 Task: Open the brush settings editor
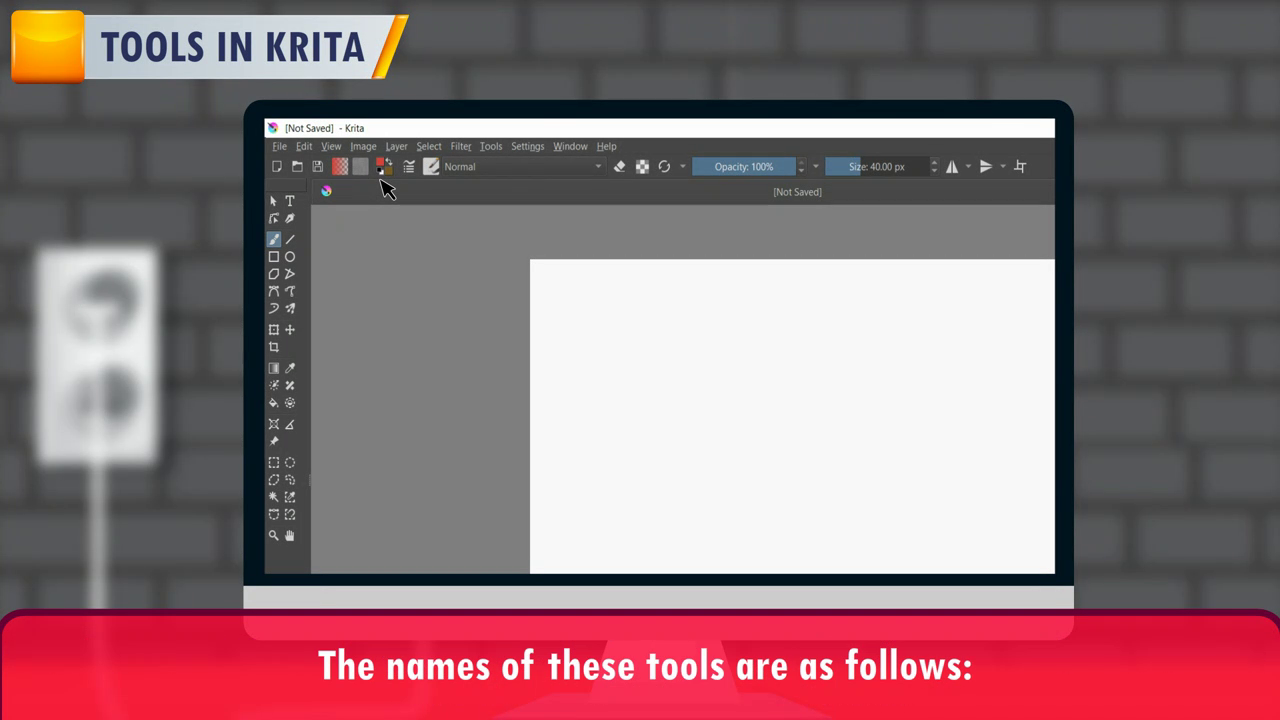(x=409, y=167)
